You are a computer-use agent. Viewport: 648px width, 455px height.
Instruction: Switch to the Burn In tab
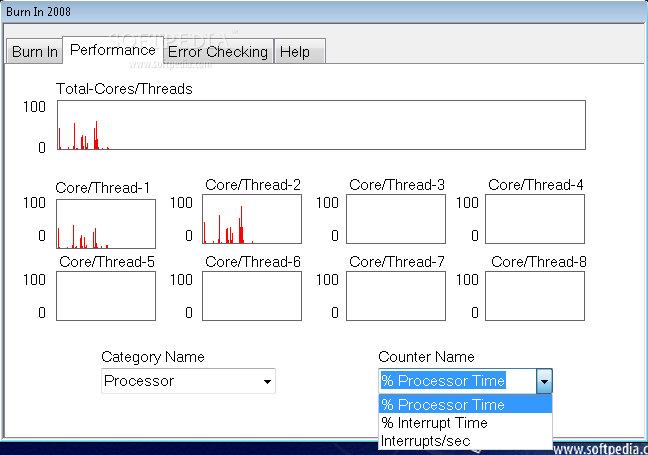34,52
